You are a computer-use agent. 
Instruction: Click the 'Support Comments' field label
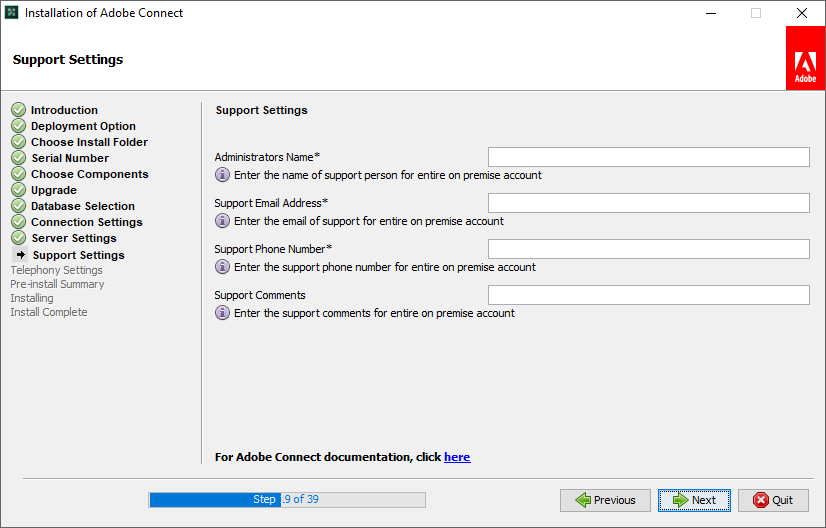[x=260, y=295]
